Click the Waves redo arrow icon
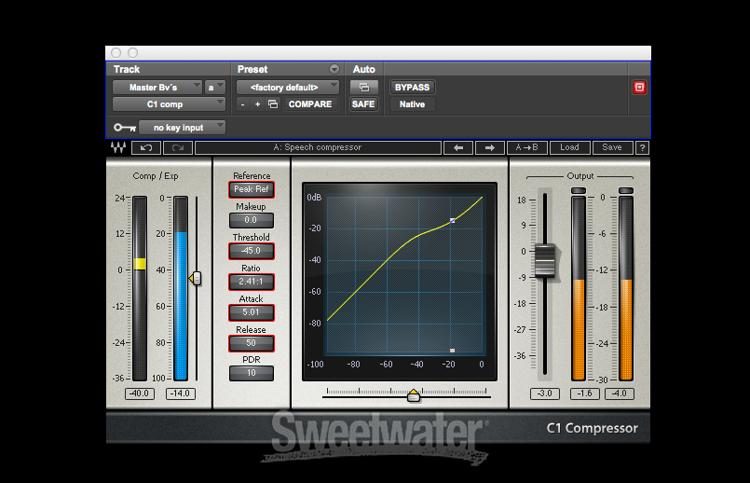This screenshot has width=750, height=483. (x=178, y=148)
